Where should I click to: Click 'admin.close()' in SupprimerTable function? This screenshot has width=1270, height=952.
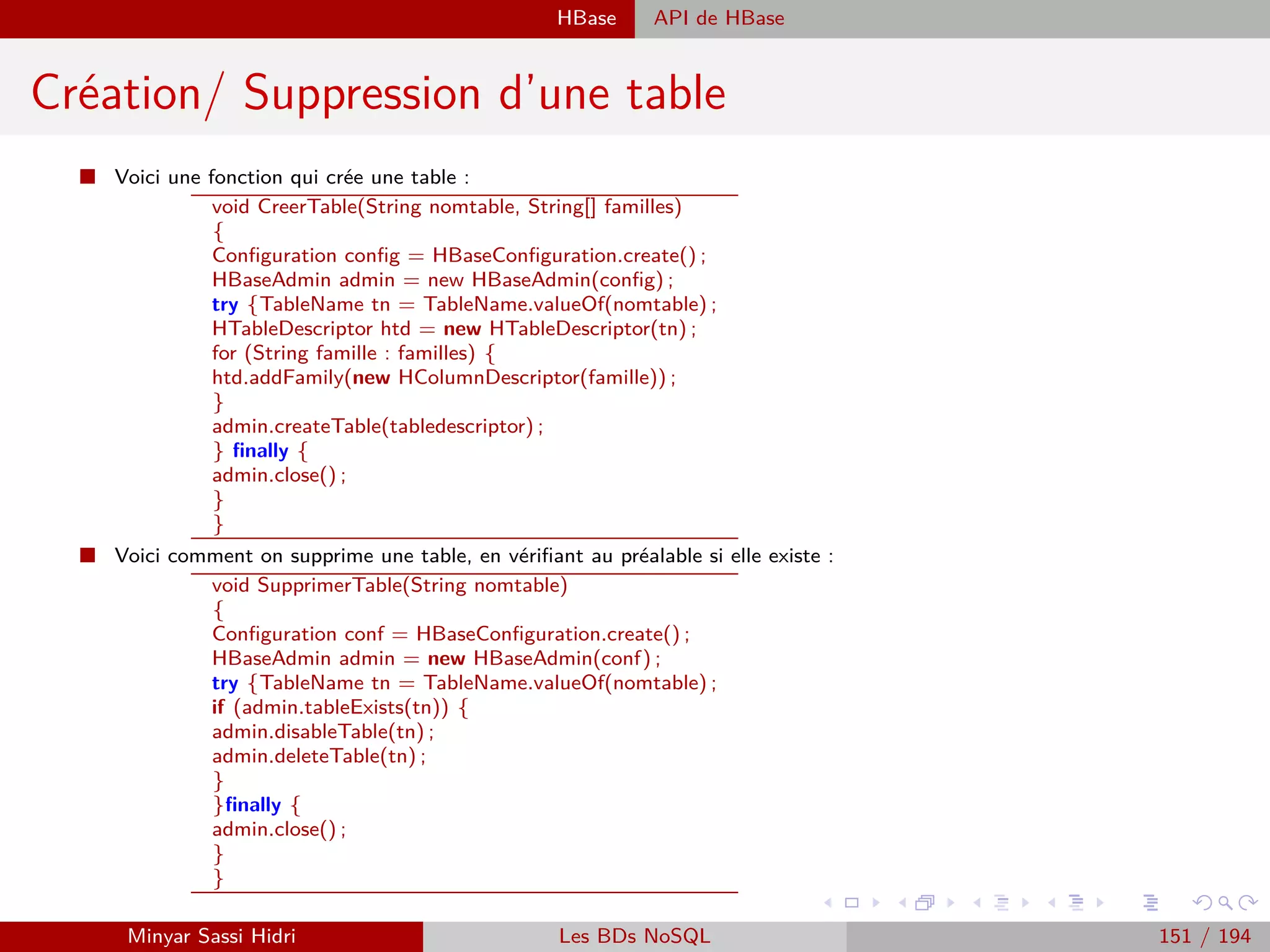click(278, 829)
